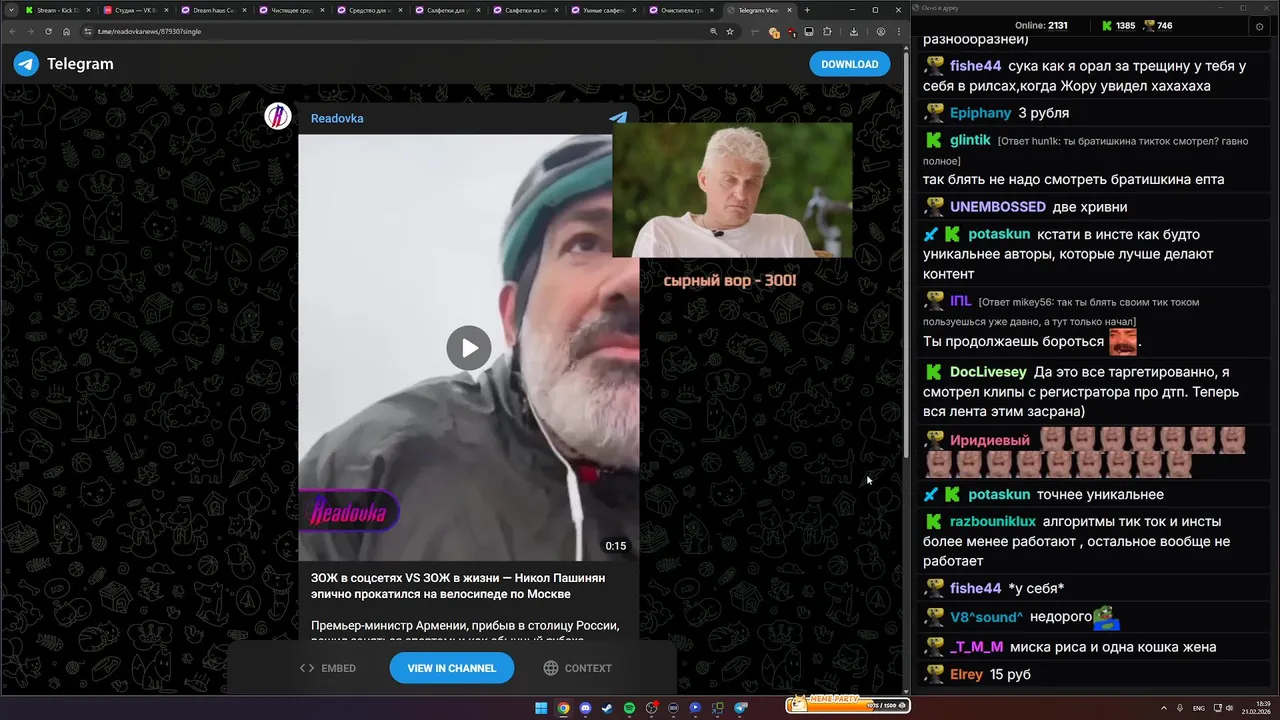
Task: Click username V8^sound^ in chat
Action: point(986,617)
